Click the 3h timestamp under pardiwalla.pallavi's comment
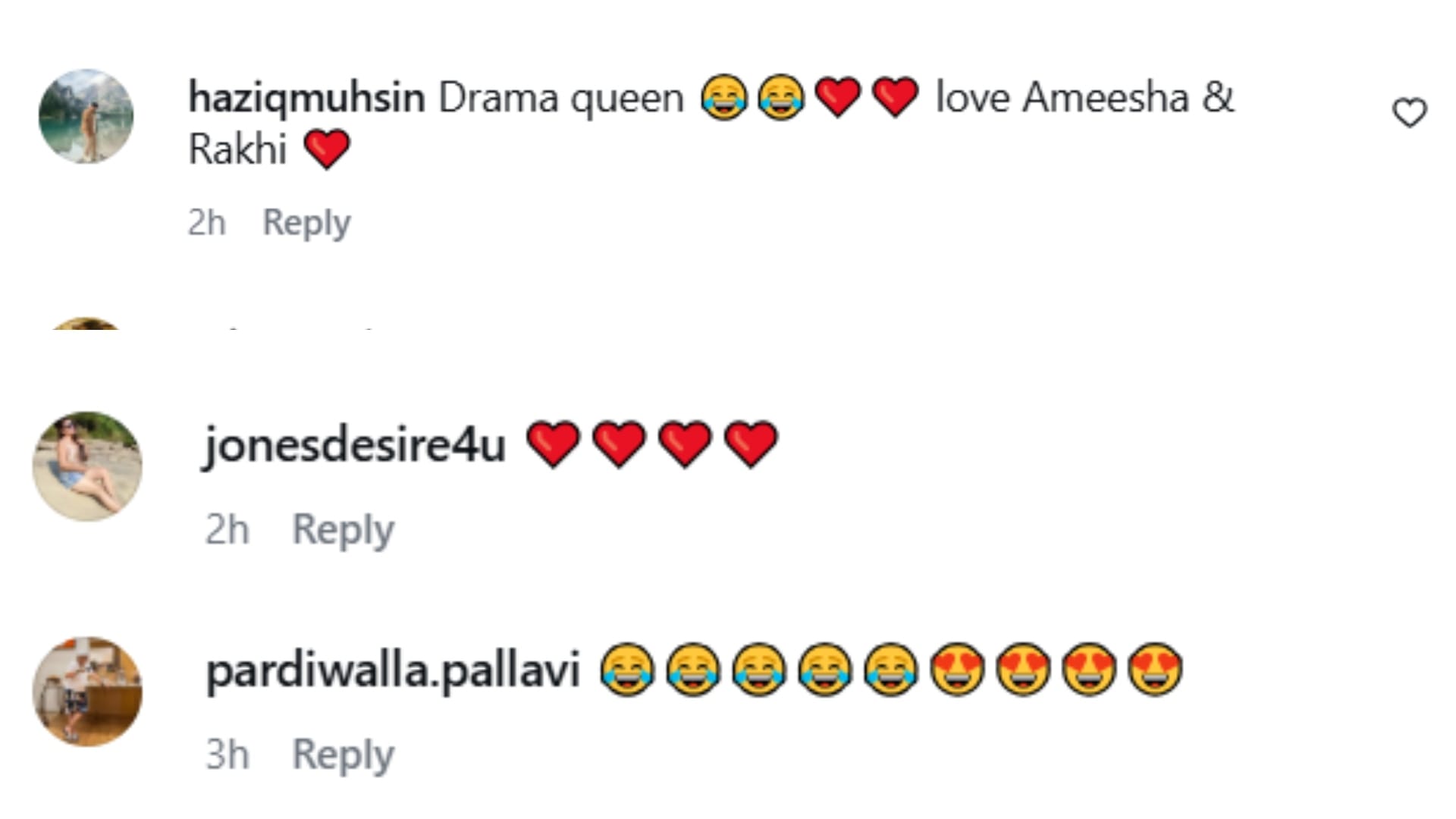 pyautogui.click(x=227, y=755)
